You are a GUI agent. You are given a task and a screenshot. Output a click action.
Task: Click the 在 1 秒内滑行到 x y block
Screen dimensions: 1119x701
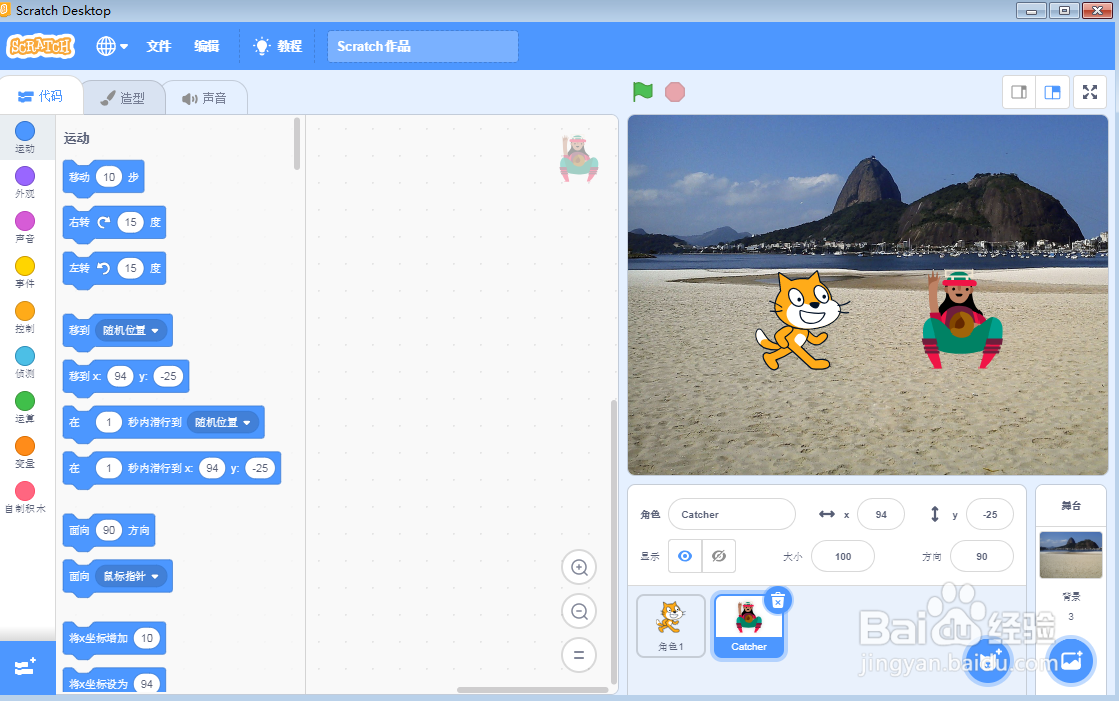pyautogui.click(x=171, y=468)
